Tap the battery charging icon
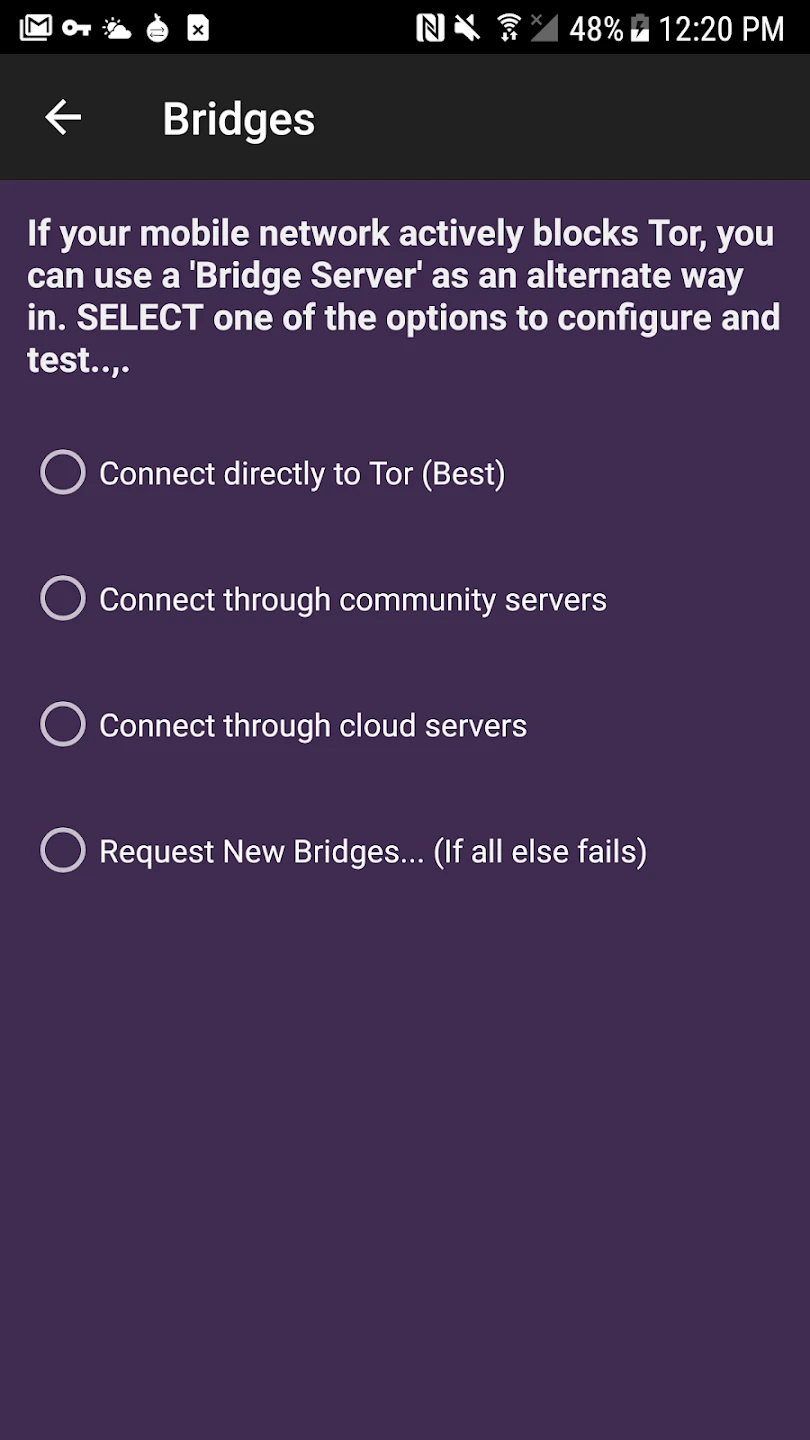 640,28
